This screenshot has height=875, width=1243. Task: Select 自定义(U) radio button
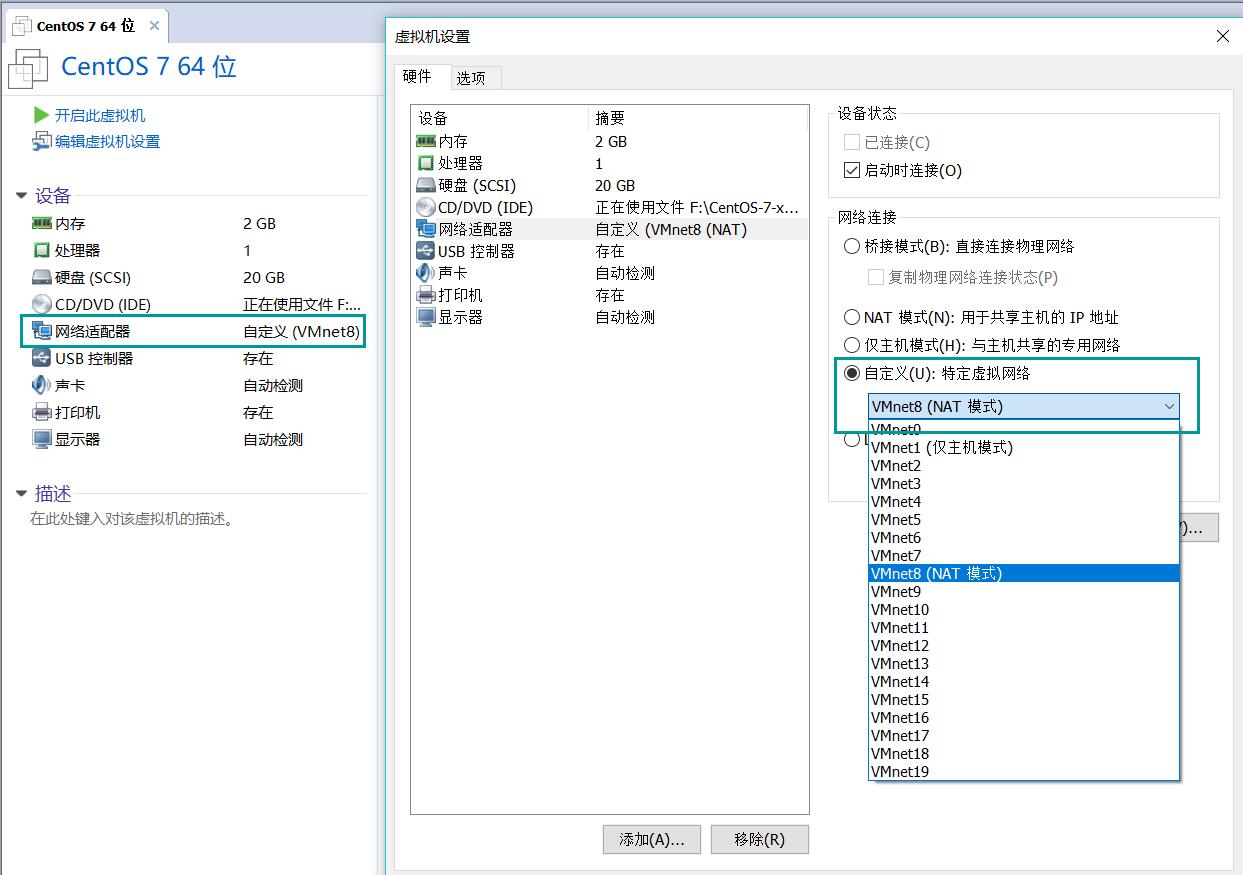[x=852, y=373]
